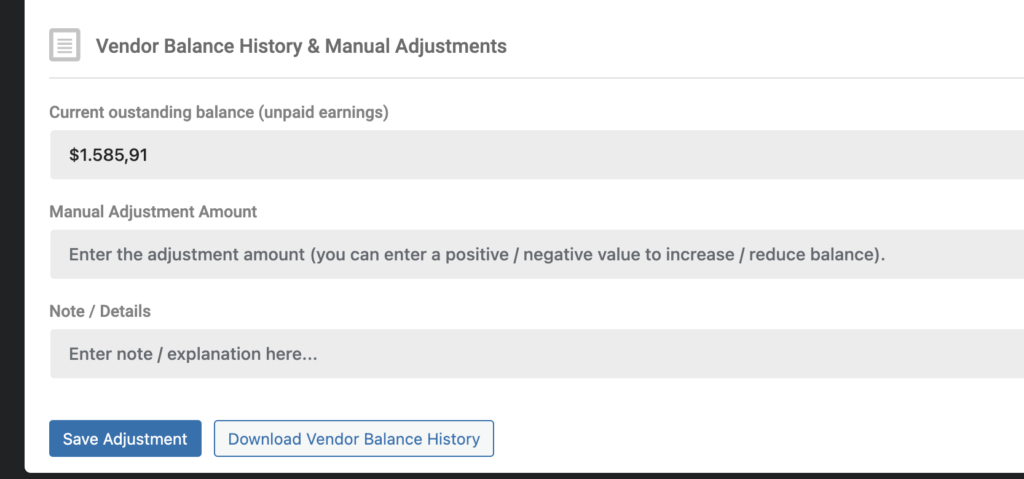Click the Current oustanding balance label
The image size is (1024, 479).
[x=219, y=112]
